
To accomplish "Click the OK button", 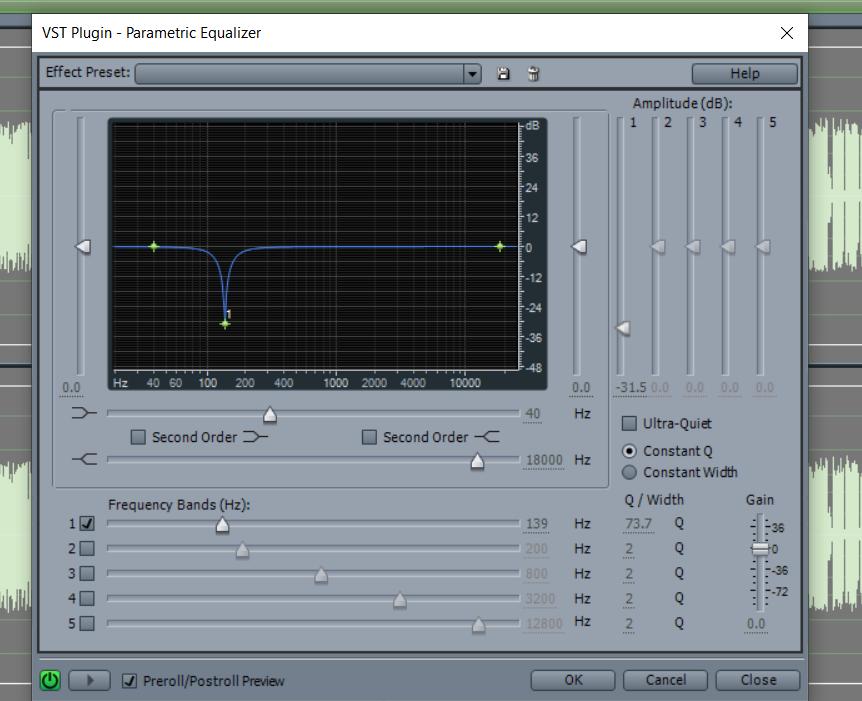I will (x=573, y=680).
